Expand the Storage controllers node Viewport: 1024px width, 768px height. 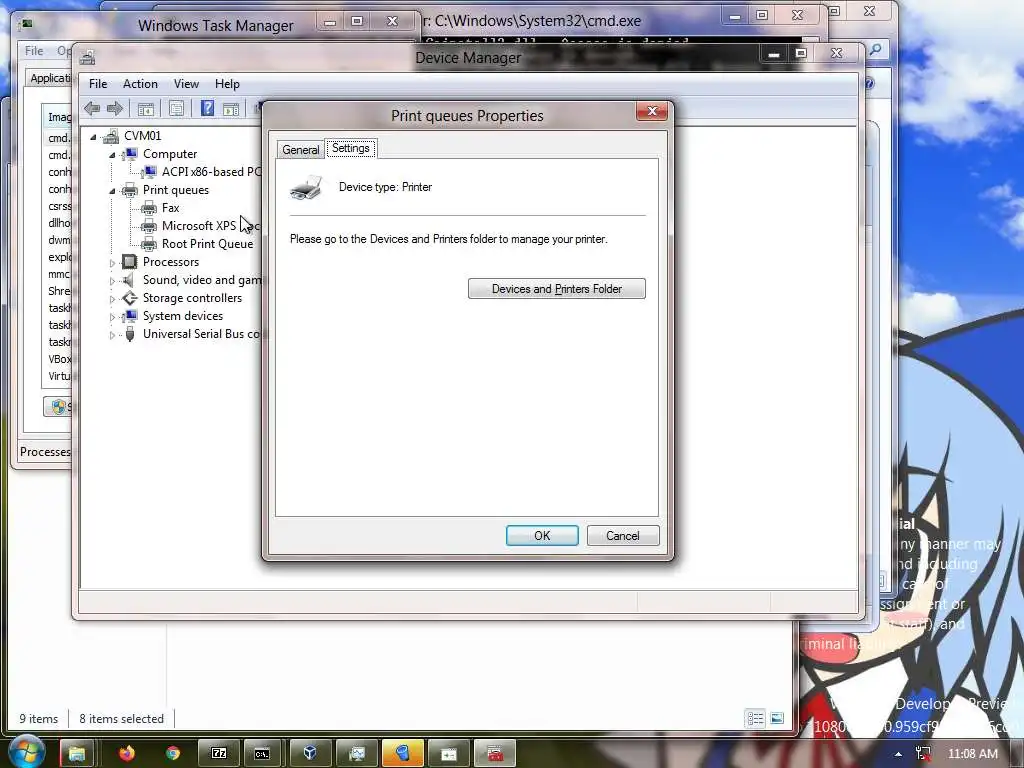point(112,298)
